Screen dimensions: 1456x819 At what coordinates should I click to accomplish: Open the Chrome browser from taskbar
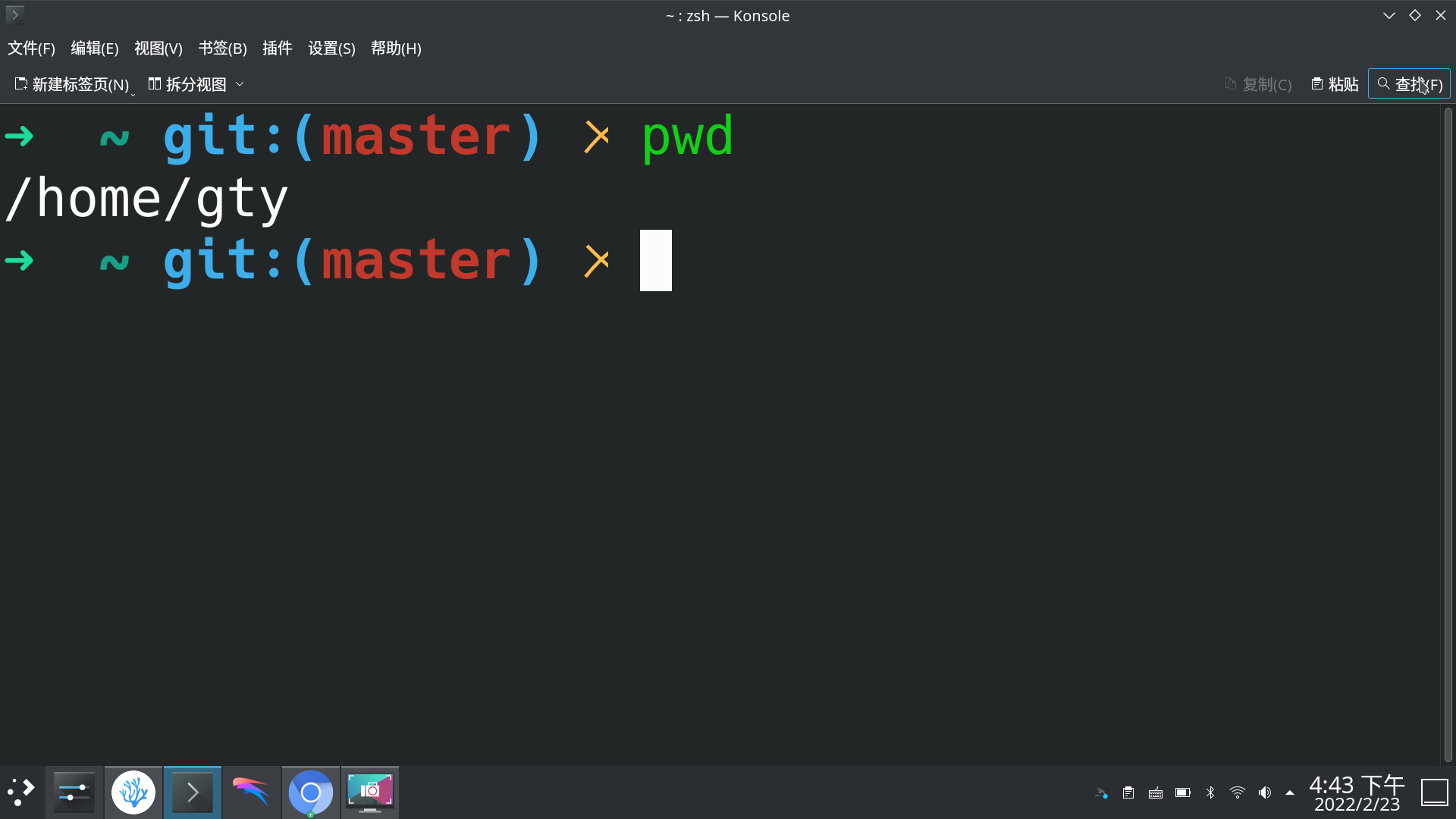[311, 792]
